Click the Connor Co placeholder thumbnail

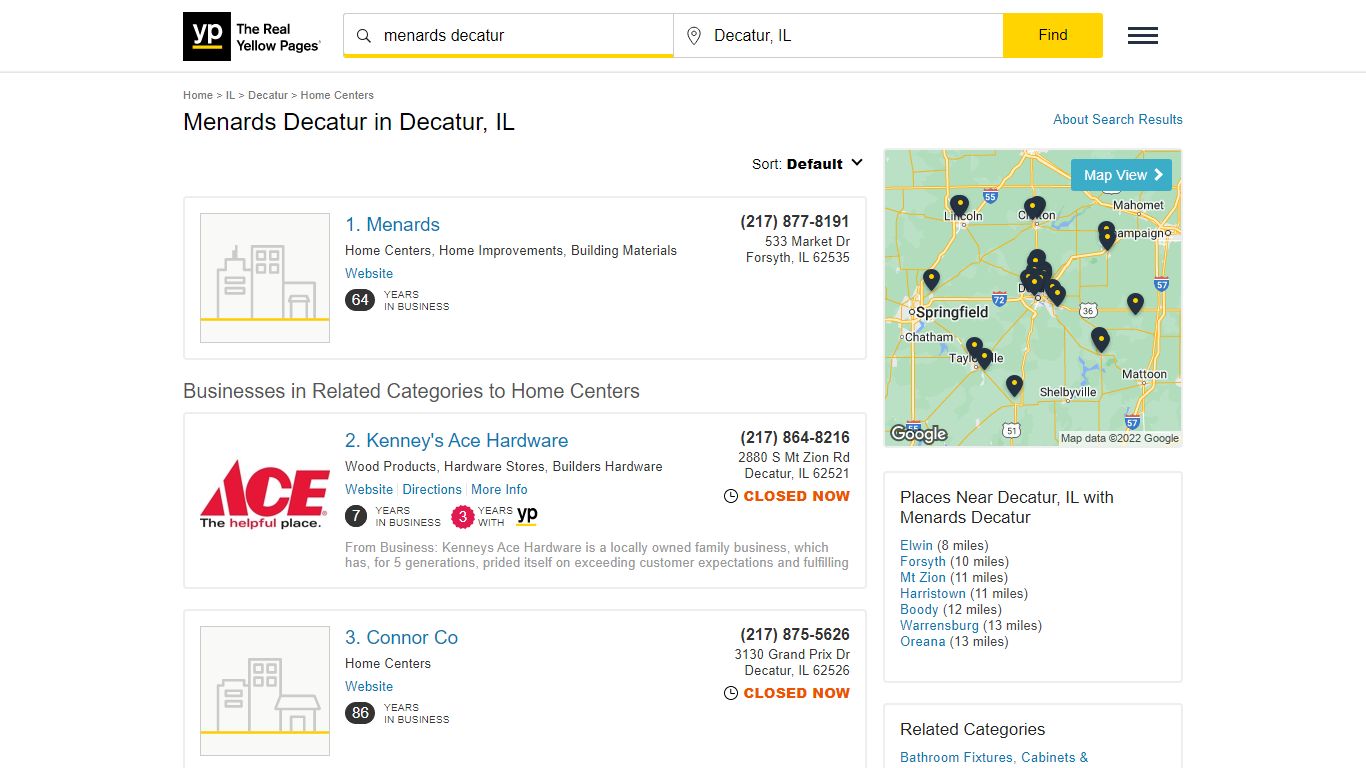(x=265, y=691)
